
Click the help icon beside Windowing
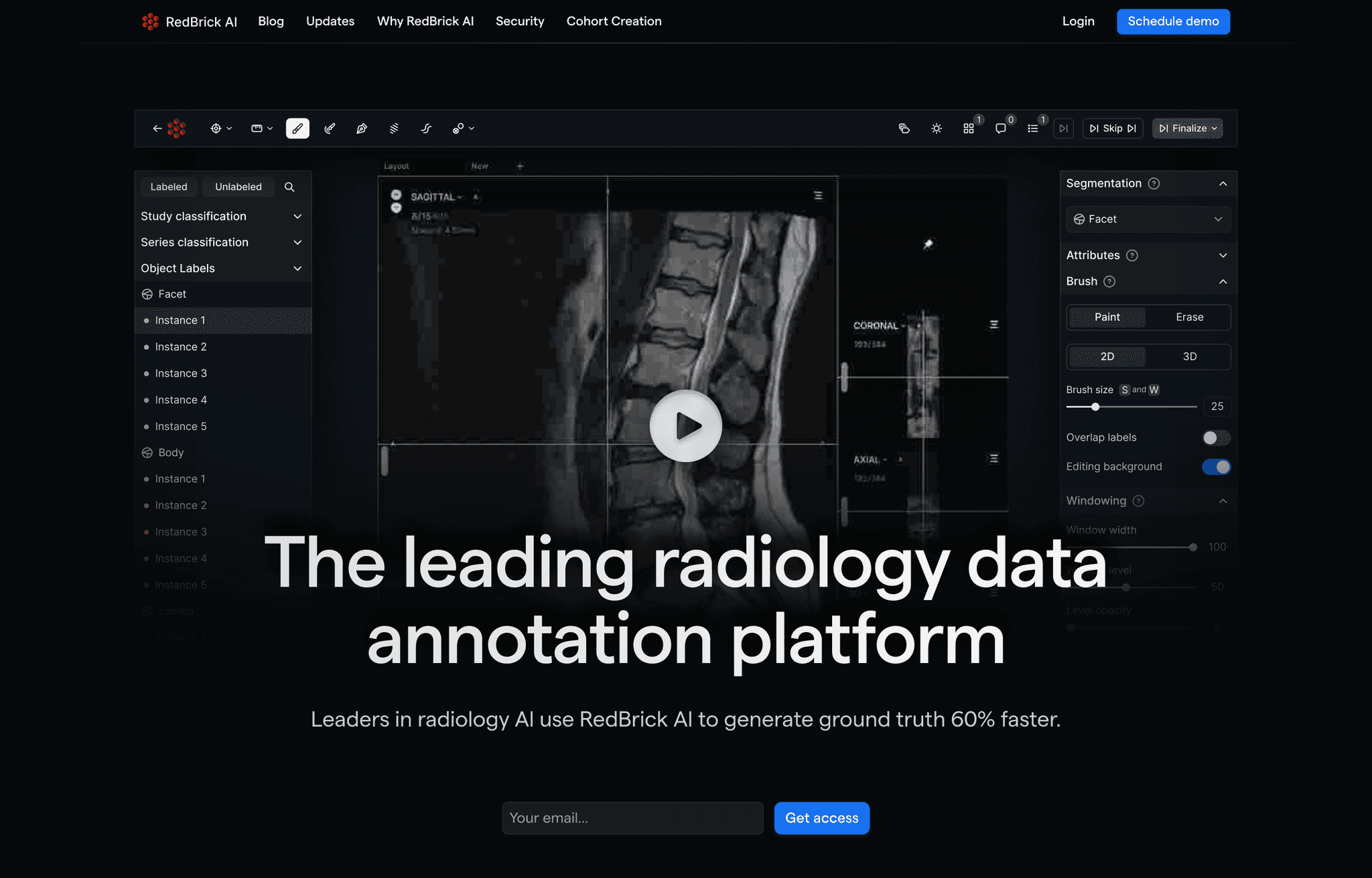point(1138,501)
